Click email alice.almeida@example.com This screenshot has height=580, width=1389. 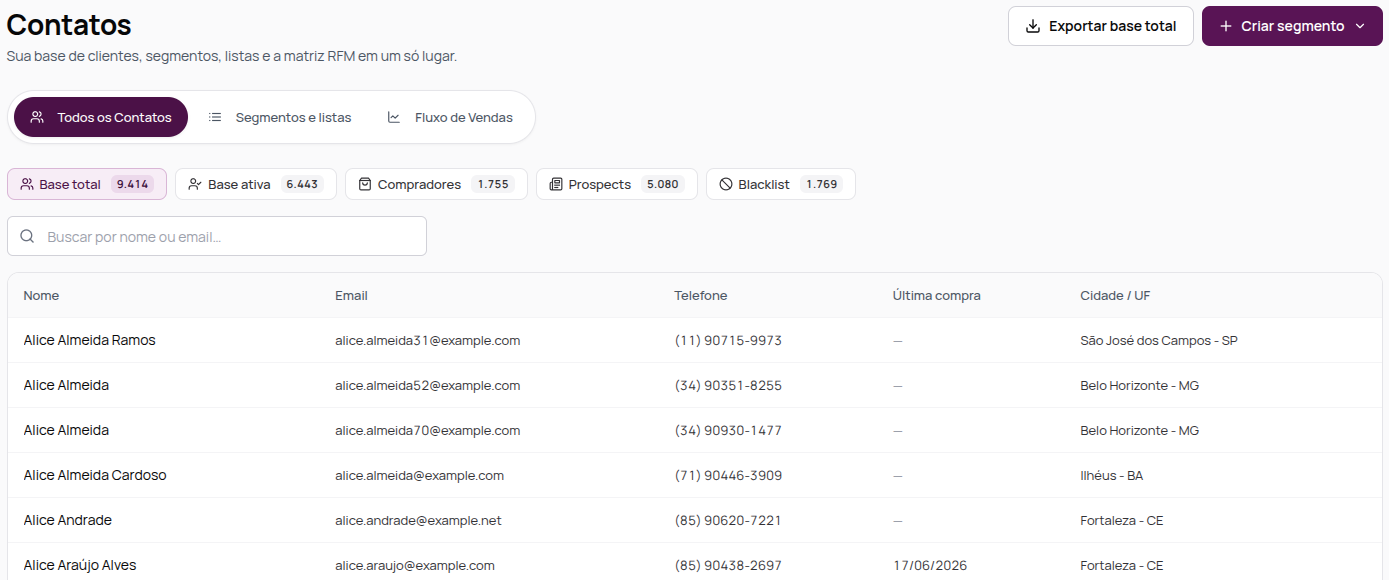pos(420,475)
